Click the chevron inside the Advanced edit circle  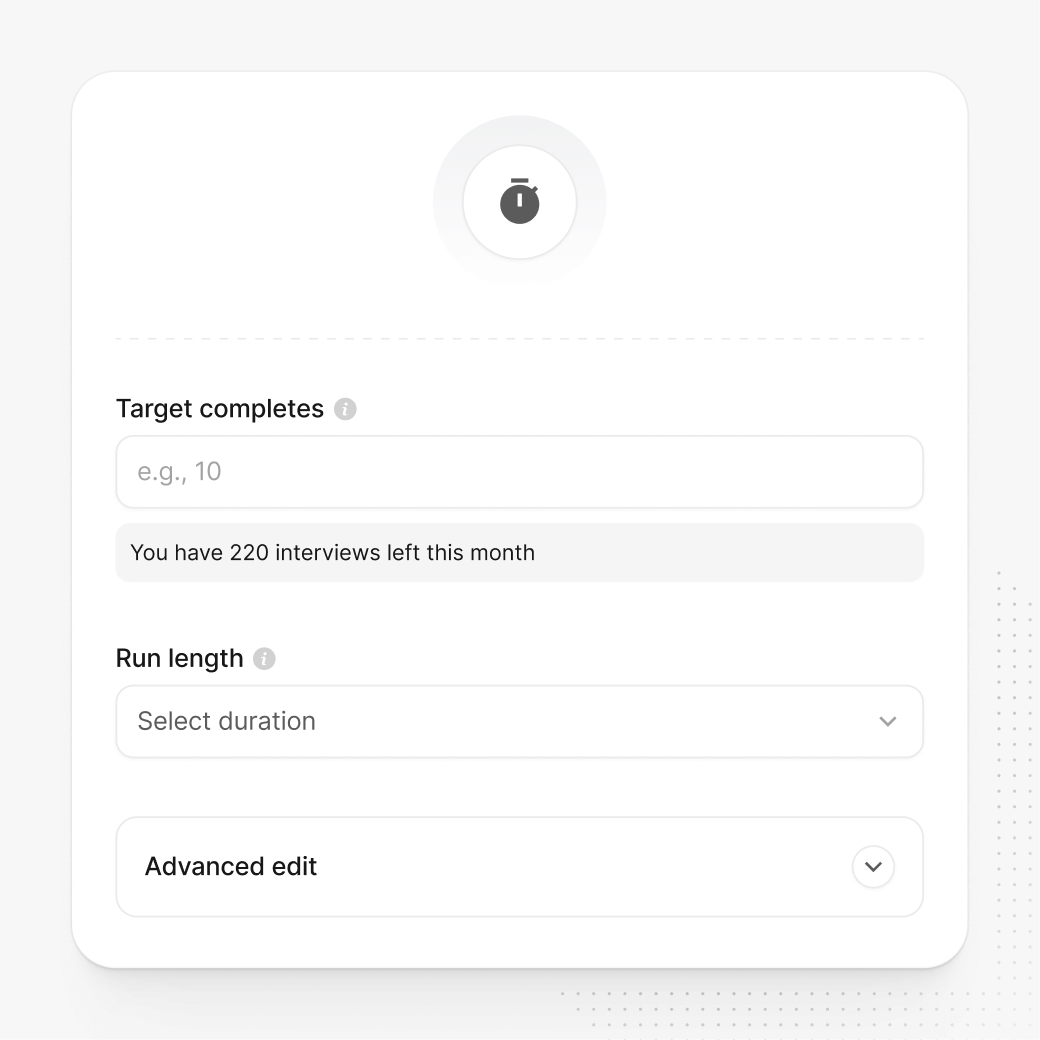pyautogui.click(x=872, y=867)
